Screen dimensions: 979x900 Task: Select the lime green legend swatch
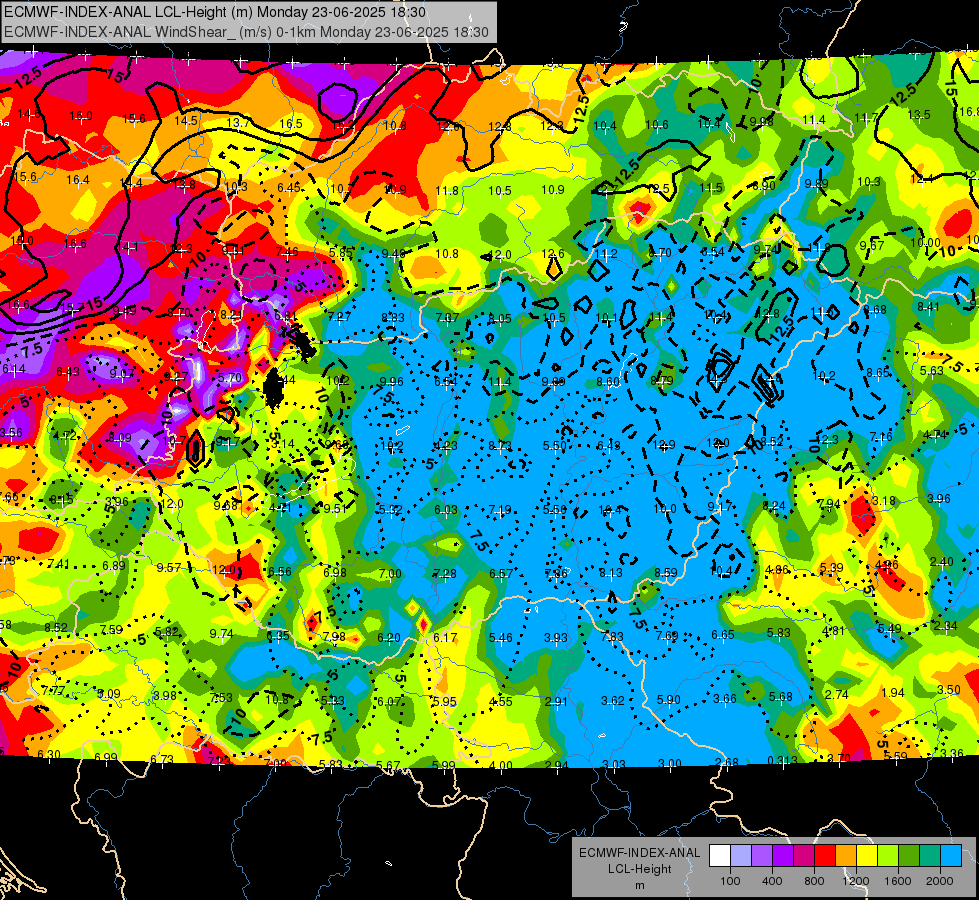click(888, 856)
